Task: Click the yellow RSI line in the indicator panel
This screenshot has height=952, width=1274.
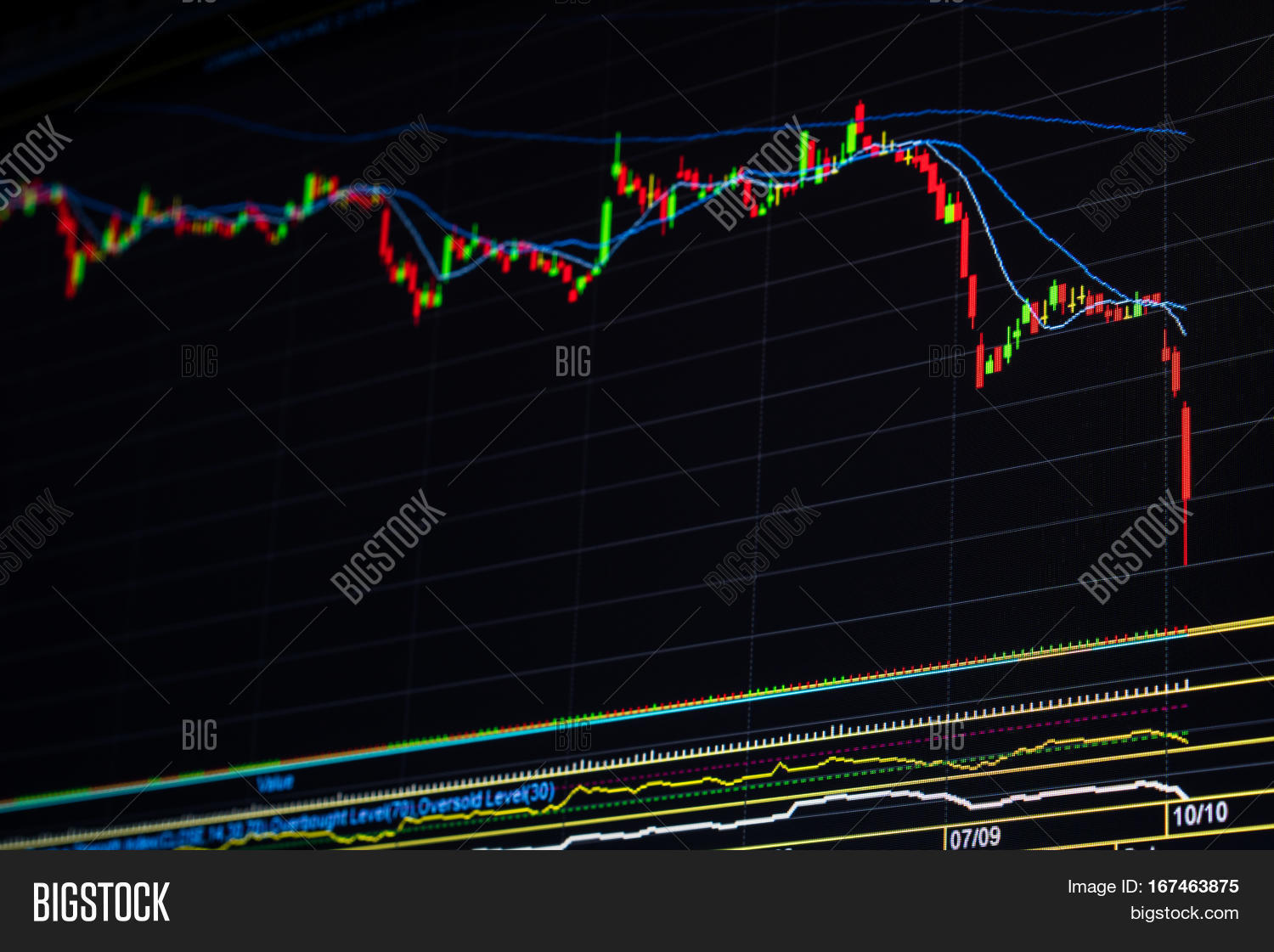Action: [x=705, y=778]
